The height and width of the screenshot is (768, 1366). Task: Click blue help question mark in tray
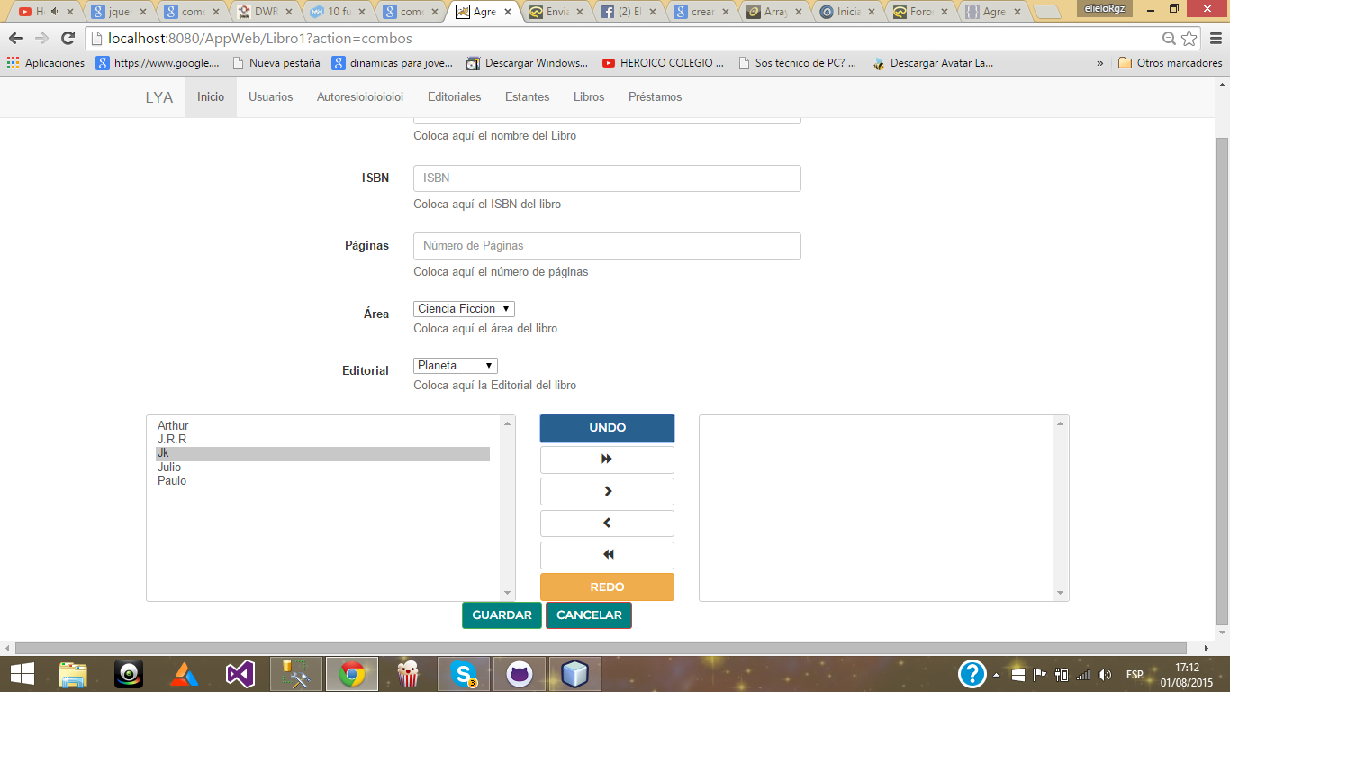[x=972, y=674]
